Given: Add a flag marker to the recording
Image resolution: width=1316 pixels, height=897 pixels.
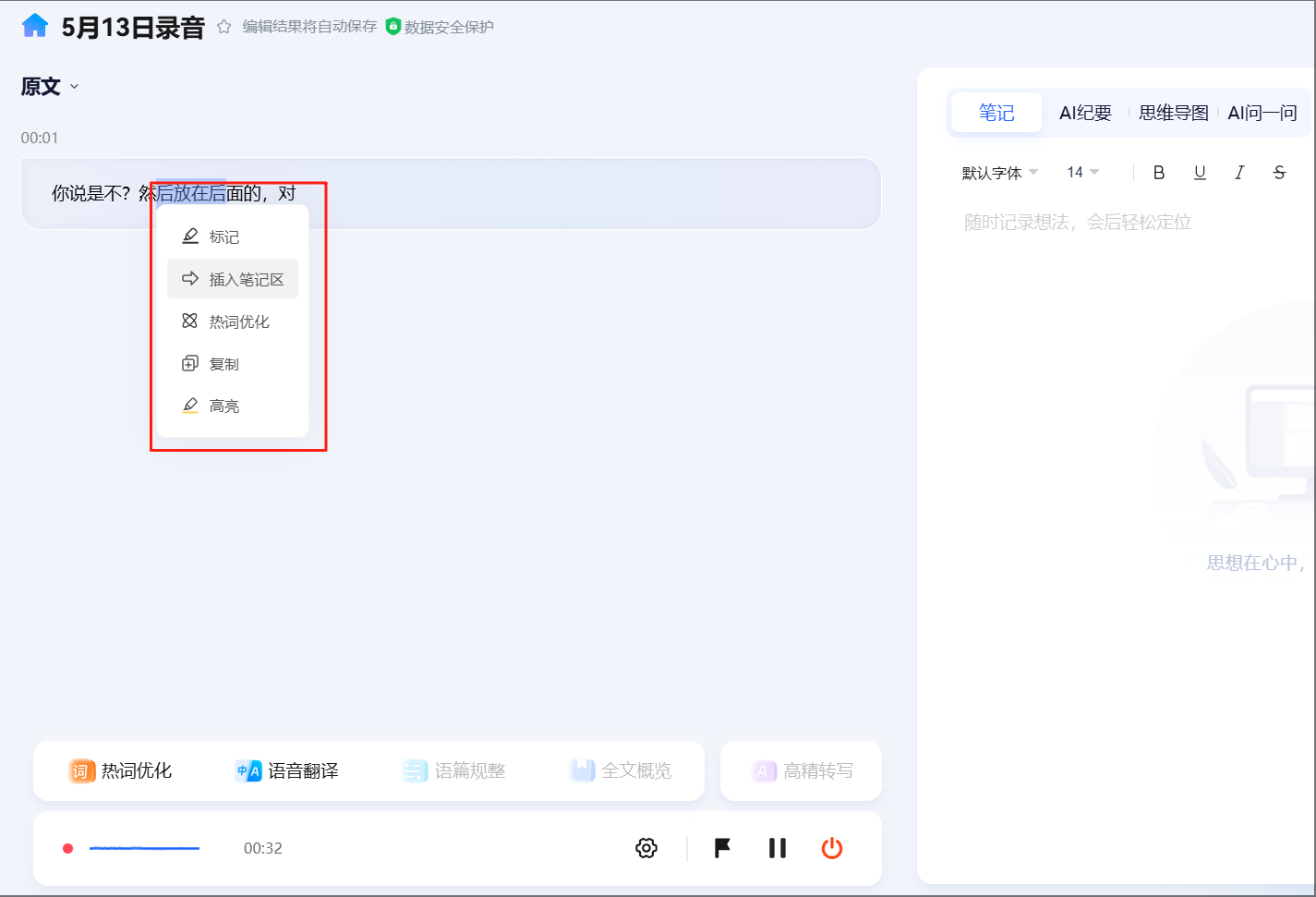Looking at the screenshot, I should (722, 848).
